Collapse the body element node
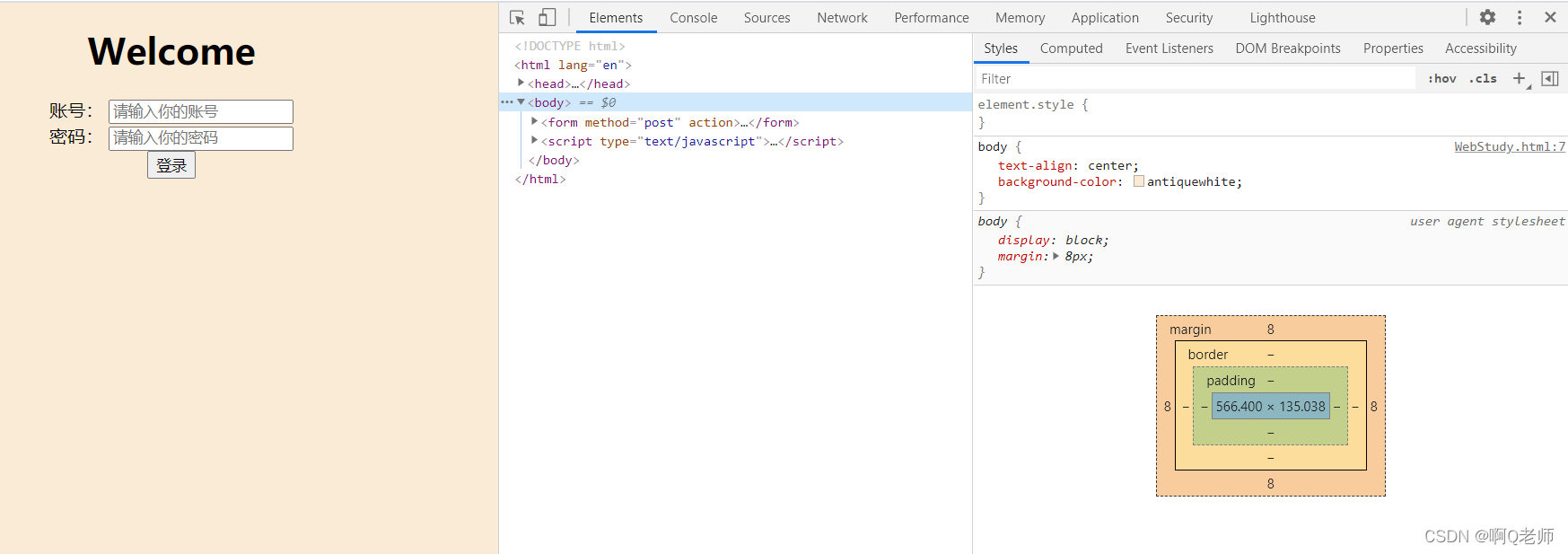1568x554 pixels. [521, 102]
